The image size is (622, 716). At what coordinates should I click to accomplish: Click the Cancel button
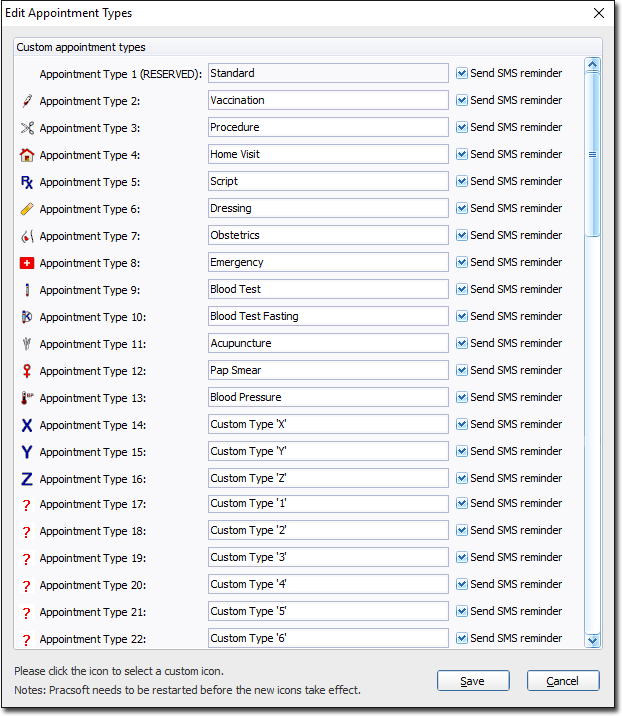point(563,681)
